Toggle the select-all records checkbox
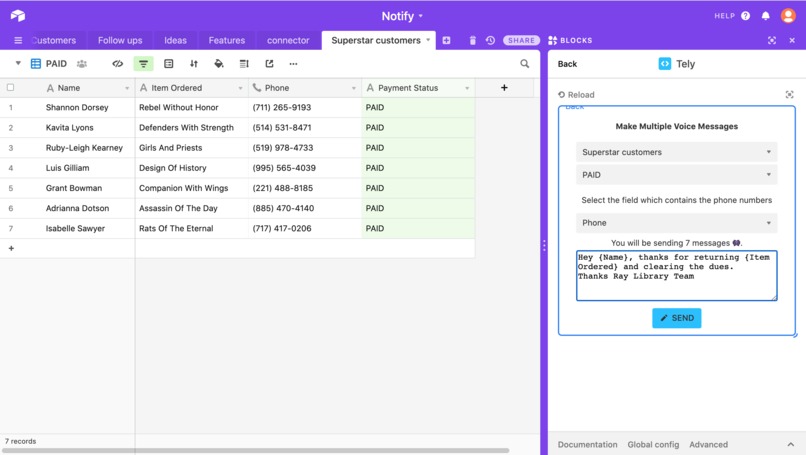Viewport: 806px width, 455px height. (x=10, y=87)
